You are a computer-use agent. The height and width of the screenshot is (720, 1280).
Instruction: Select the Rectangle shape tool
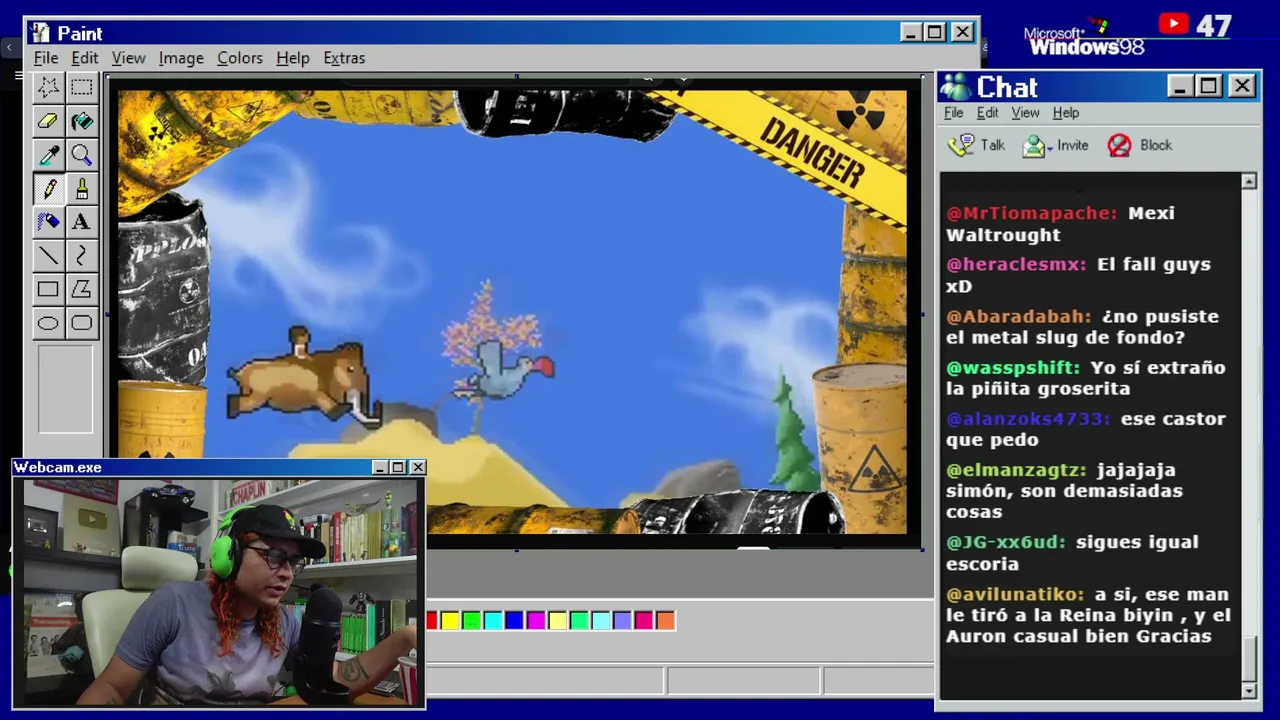[48, 289]
